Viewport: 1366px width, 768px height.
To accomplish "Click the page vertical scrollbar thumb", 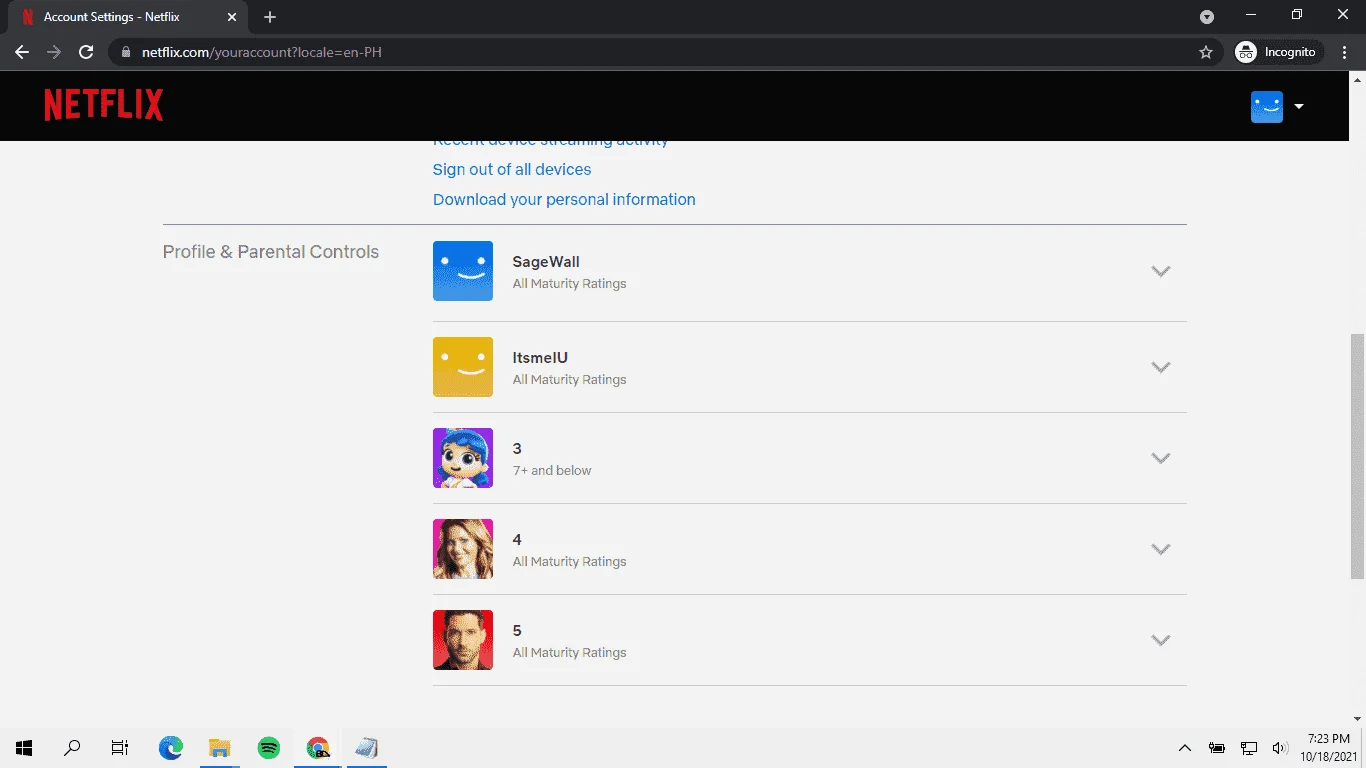I will 1357,456.
